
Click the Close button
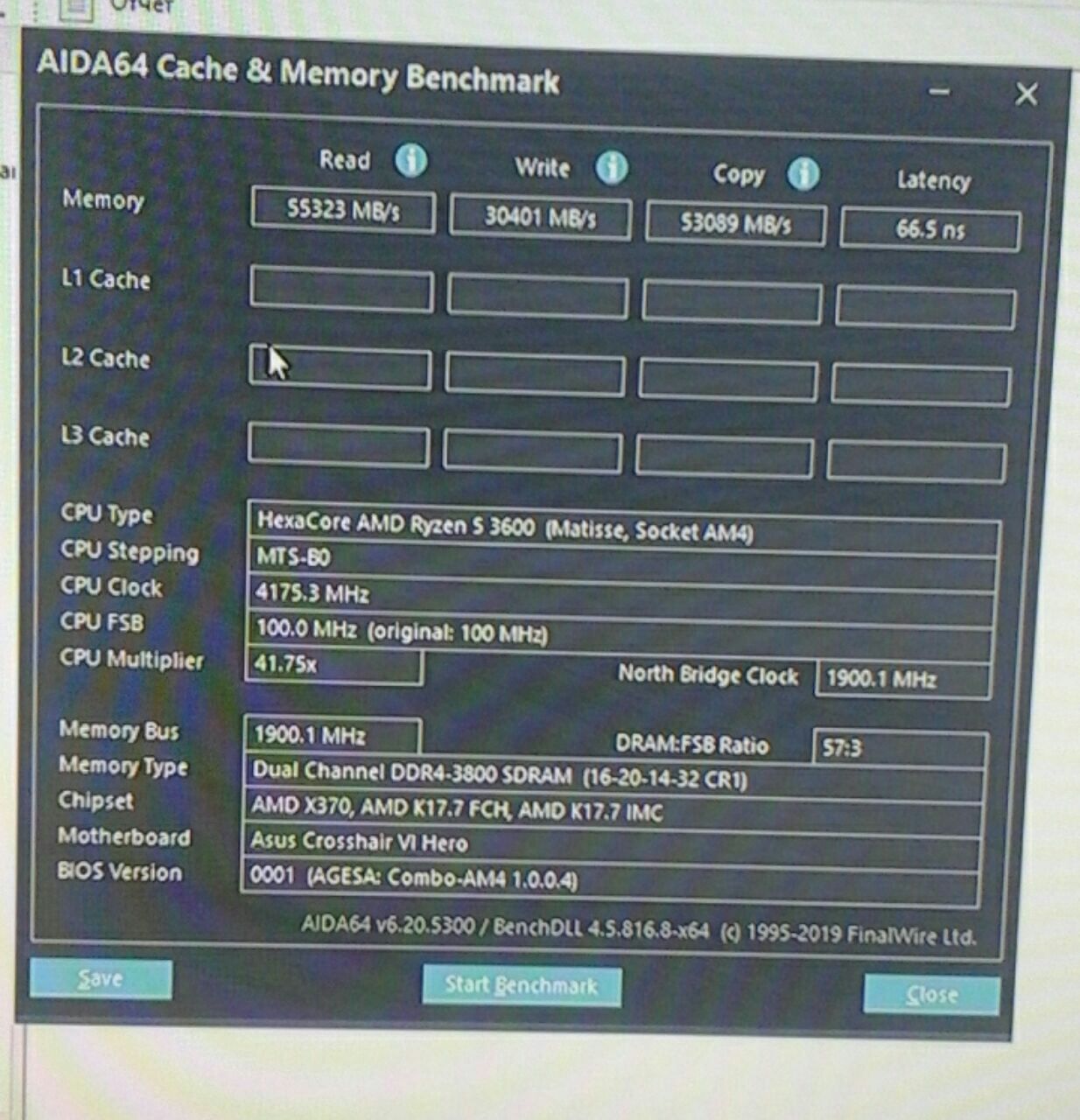point(931,995)
